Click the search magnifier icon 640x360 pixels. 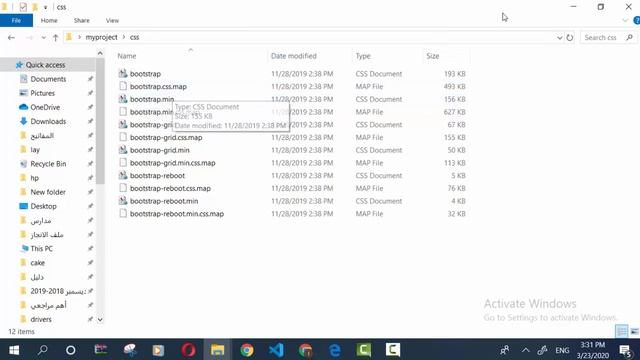(x=629, y=38)
